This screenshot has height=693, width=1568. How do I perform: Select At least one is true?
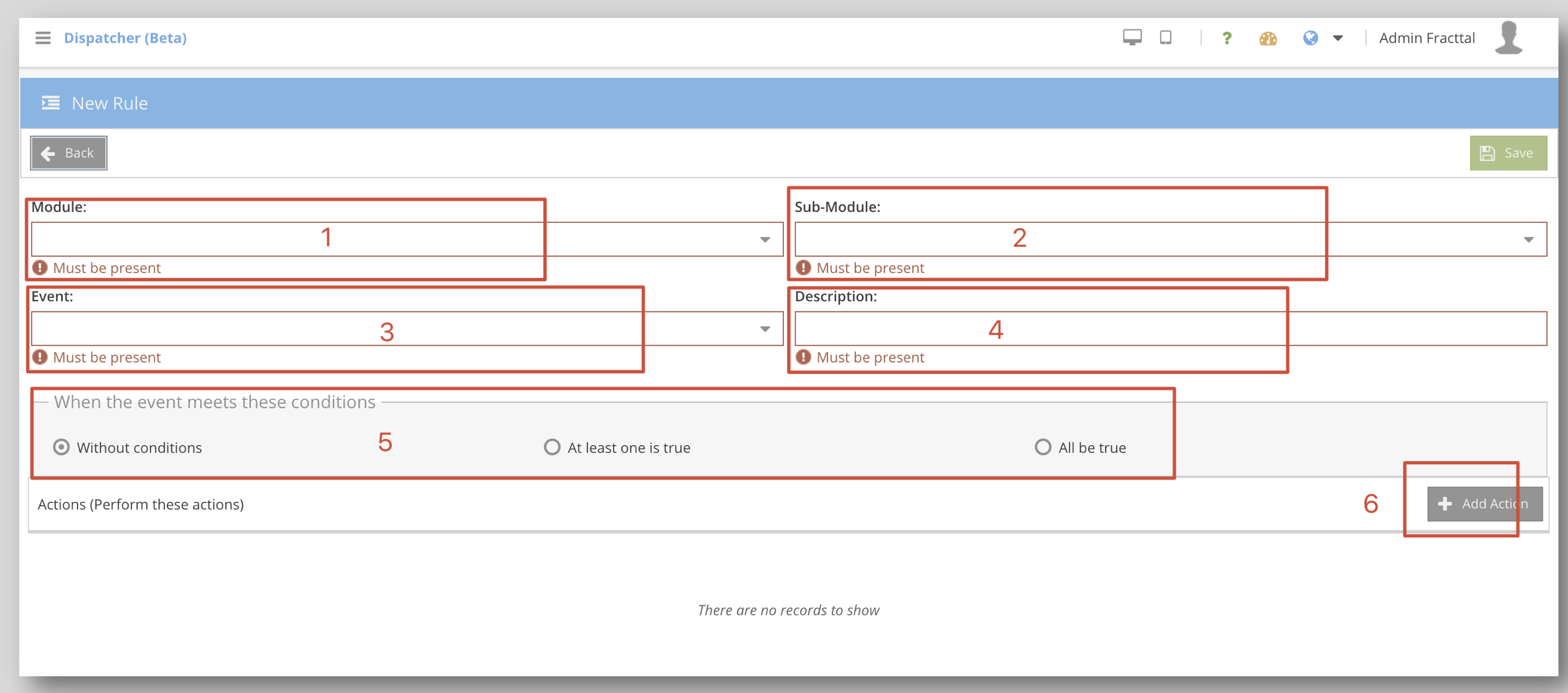[x=552, y=447]
